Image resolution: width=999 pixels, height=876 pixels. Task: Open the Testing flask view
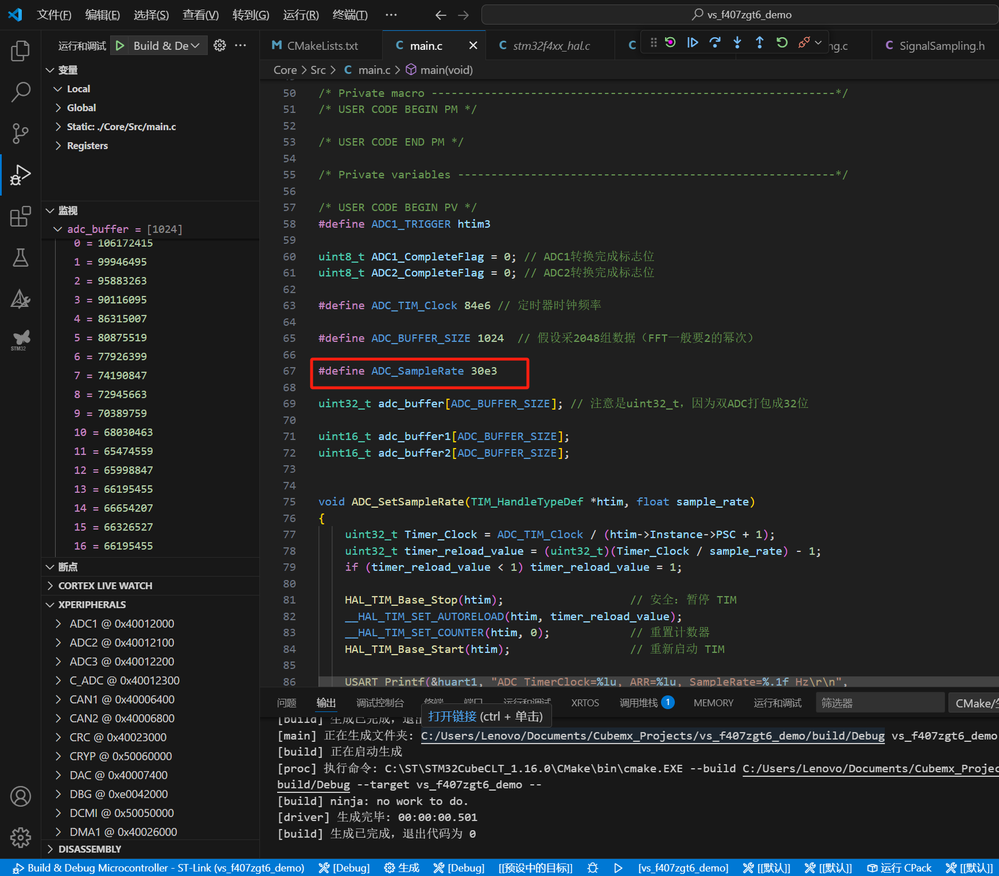(20, 258)
